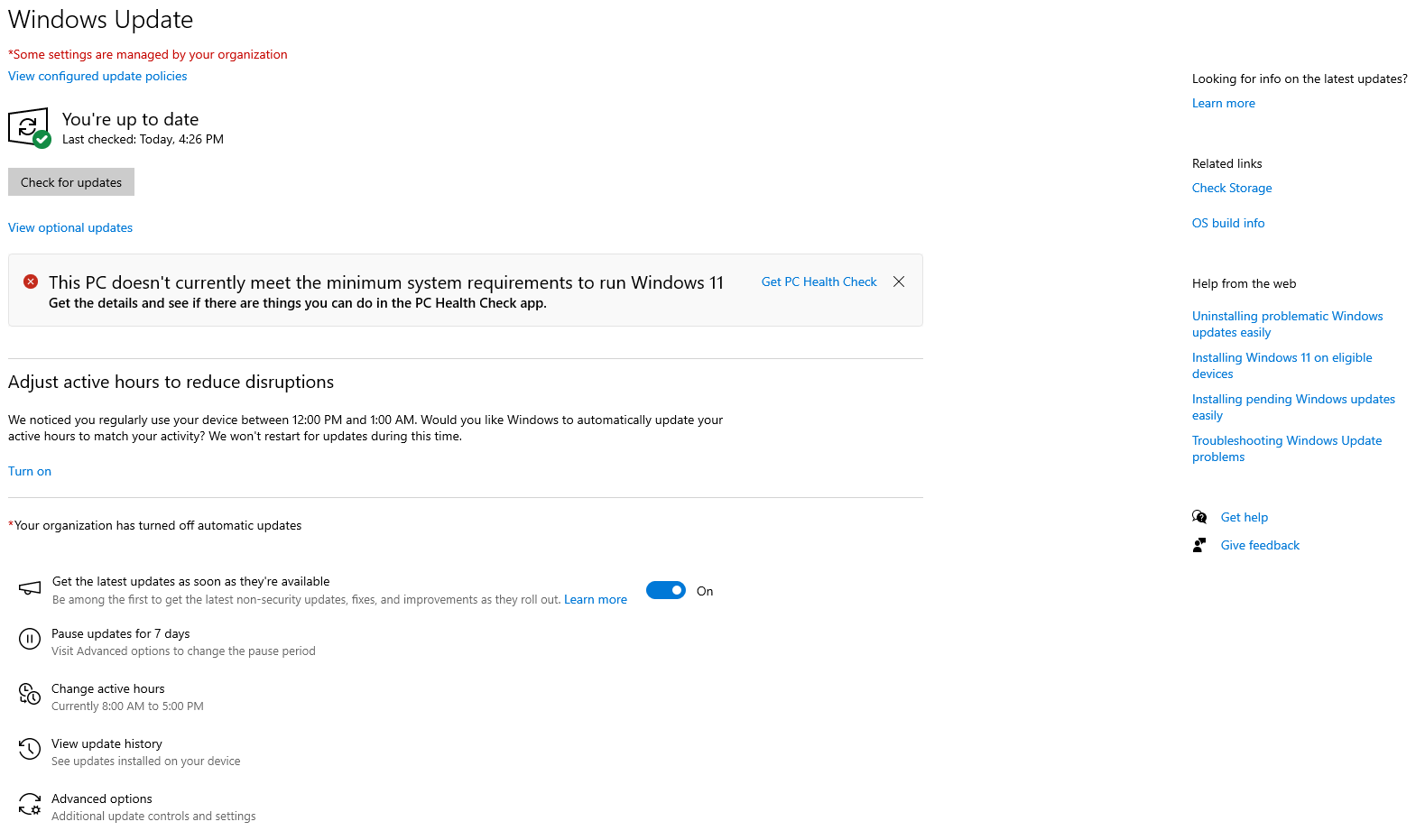Click the update status sync icon
This screenshot has height=840, width=1425.
(29, 128)
